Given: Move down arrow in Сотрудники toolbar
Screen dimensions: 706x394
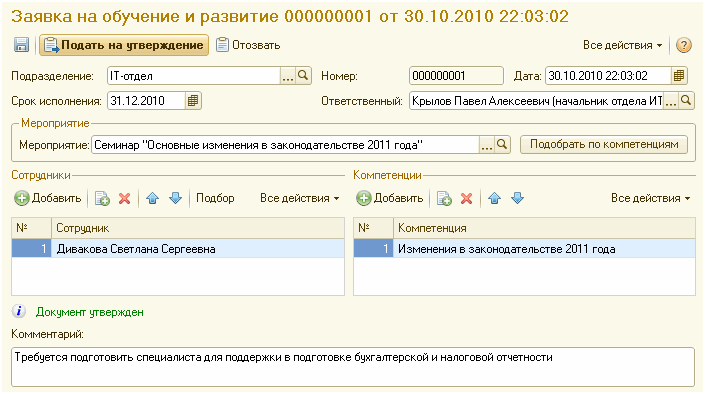Looking at the screenshot, I should 175,198.
